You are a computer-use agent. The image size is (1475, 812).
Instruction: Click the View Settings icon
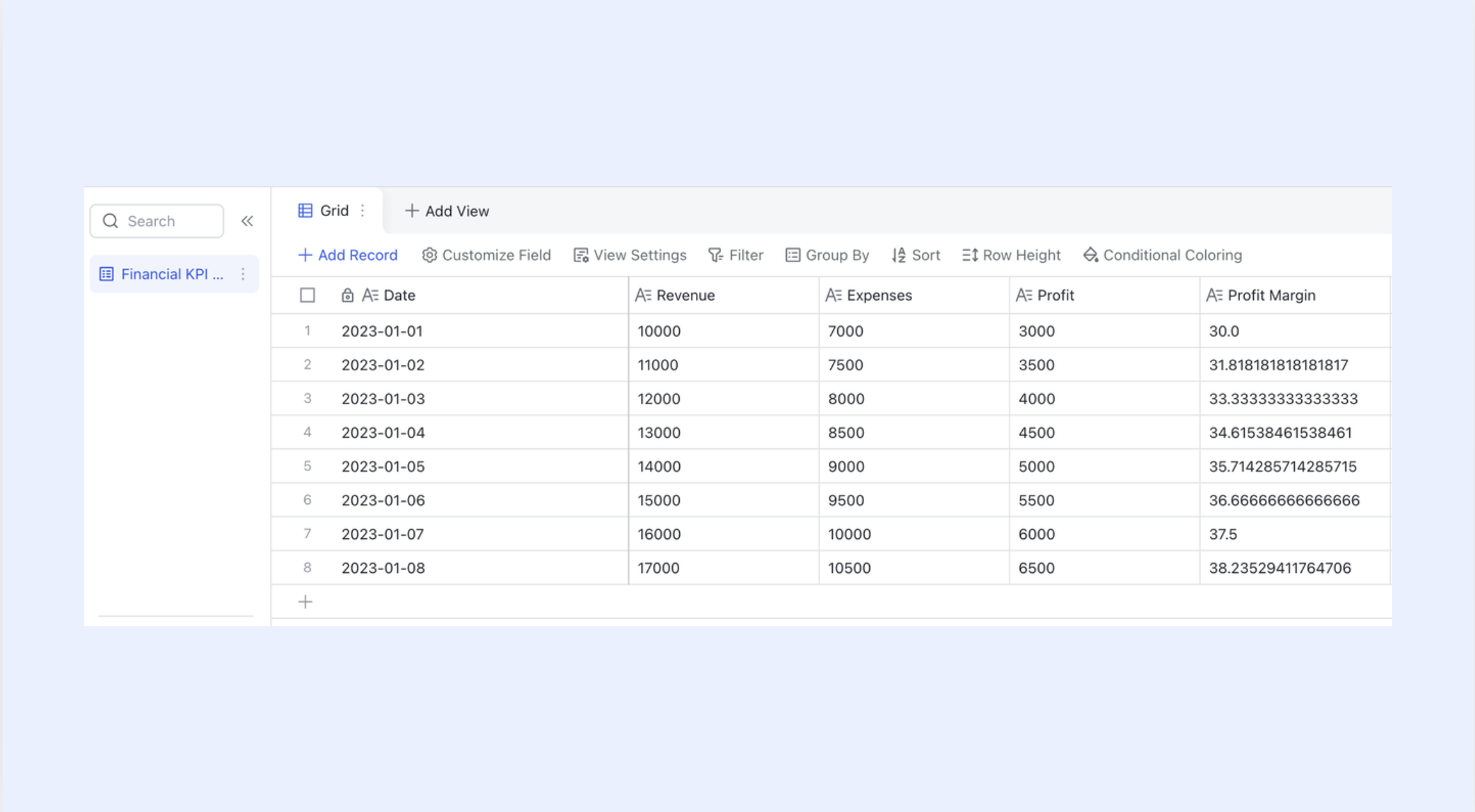click(x=581, y=255)
